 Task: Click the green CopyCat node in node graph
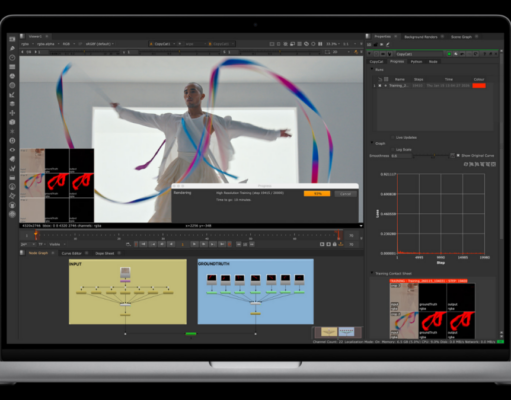coord(191,333)
